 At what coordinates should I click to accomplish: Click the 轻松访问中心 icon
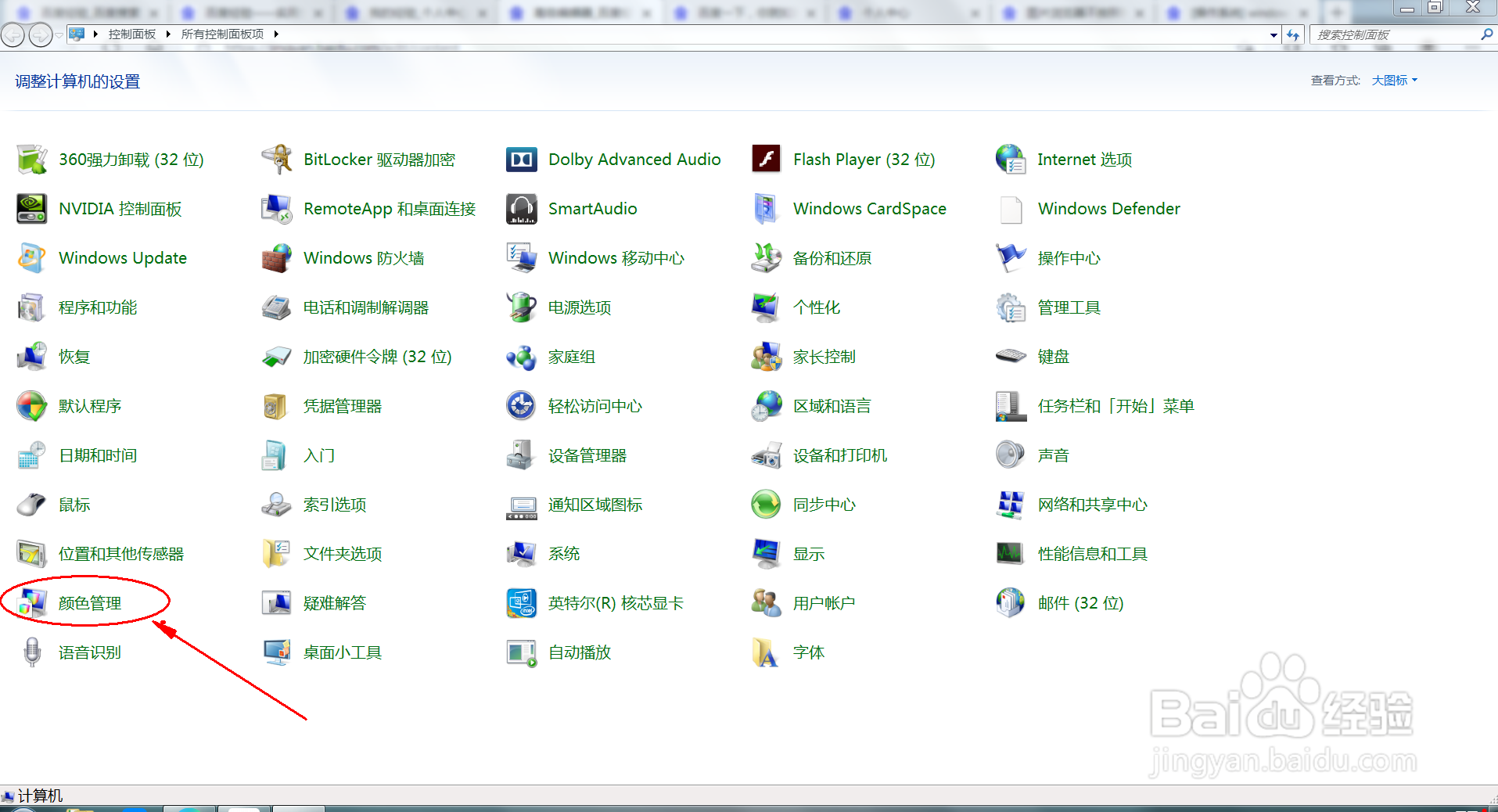click(x=522, y=406)
